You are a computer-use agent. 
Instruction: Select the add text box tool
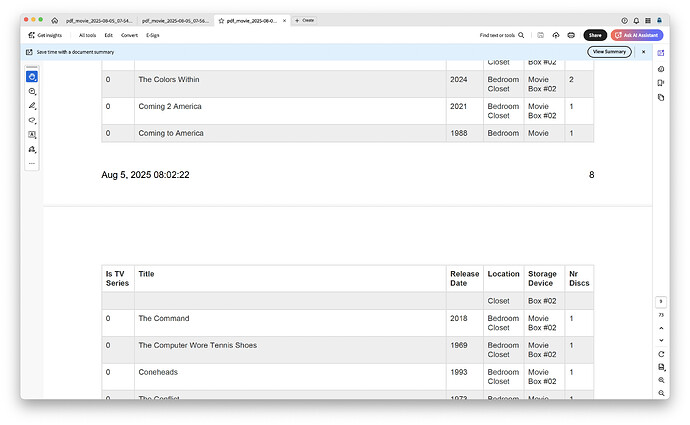32,135
